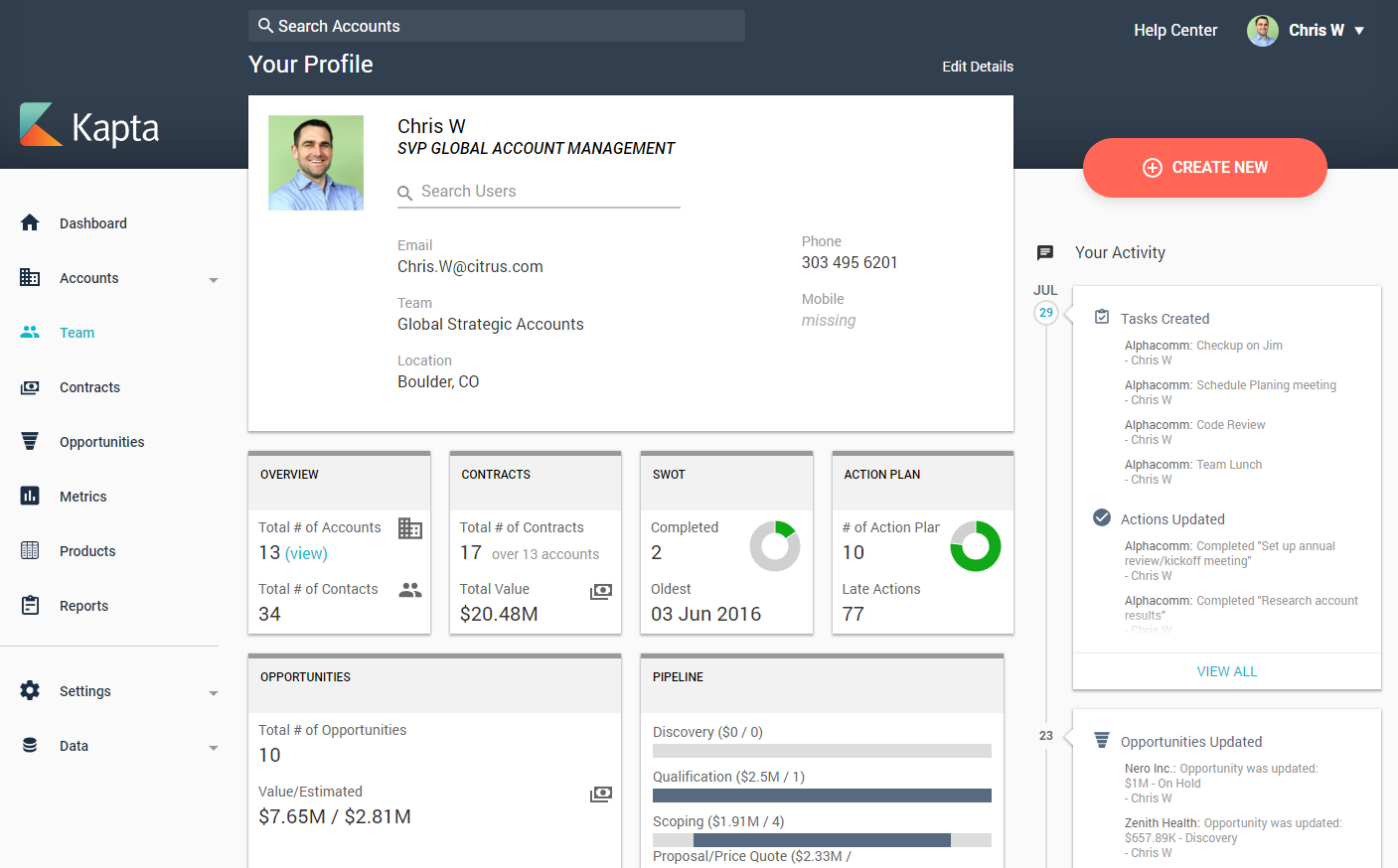Click the Opportunities Updated funnel icon
The height and width of the screenshot is (868, 1398).
point(1102,740)
